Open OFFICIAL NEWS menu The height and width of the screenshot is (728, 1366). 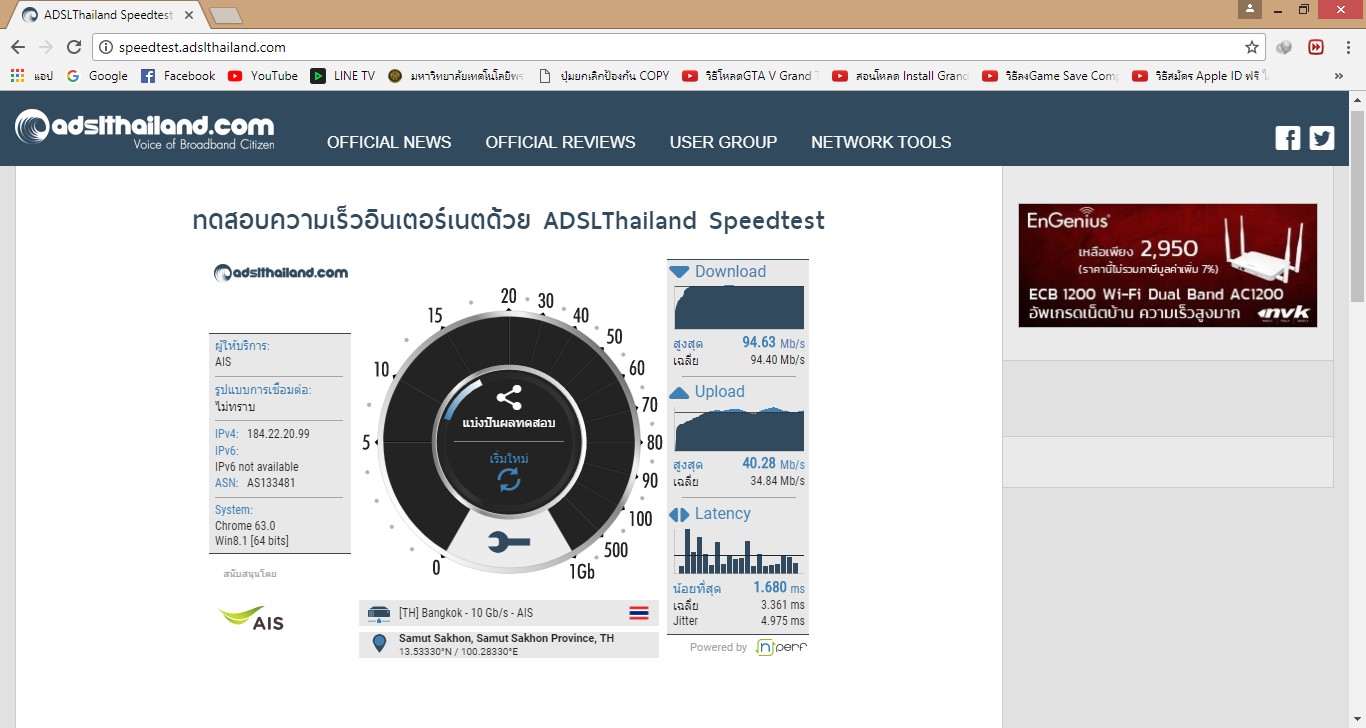pos(389,142)
